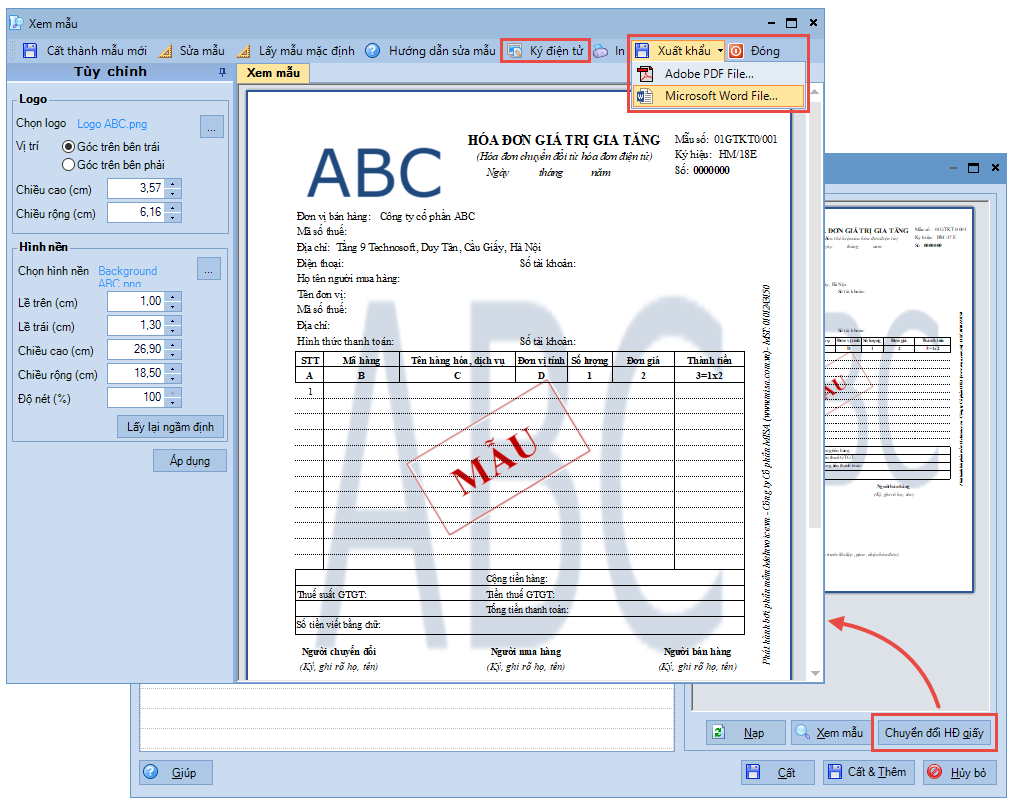Increase the logo Chiều cao spinner value

(x=173, y=183)
